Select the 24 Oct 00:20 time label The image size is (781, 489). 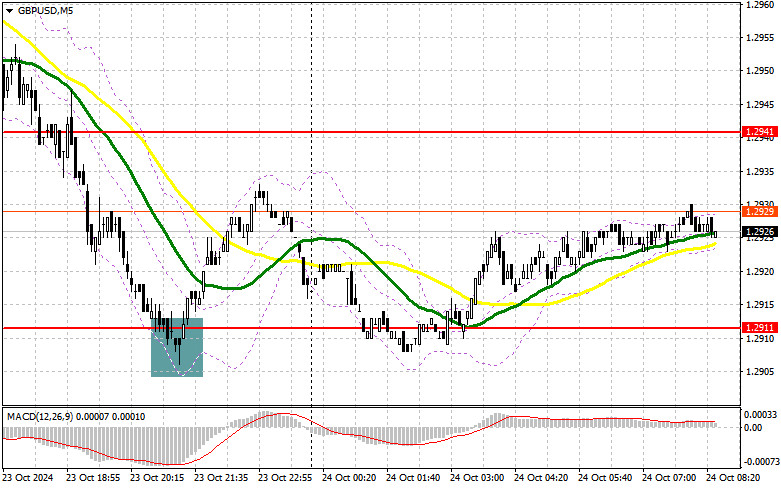pos(349,478)
